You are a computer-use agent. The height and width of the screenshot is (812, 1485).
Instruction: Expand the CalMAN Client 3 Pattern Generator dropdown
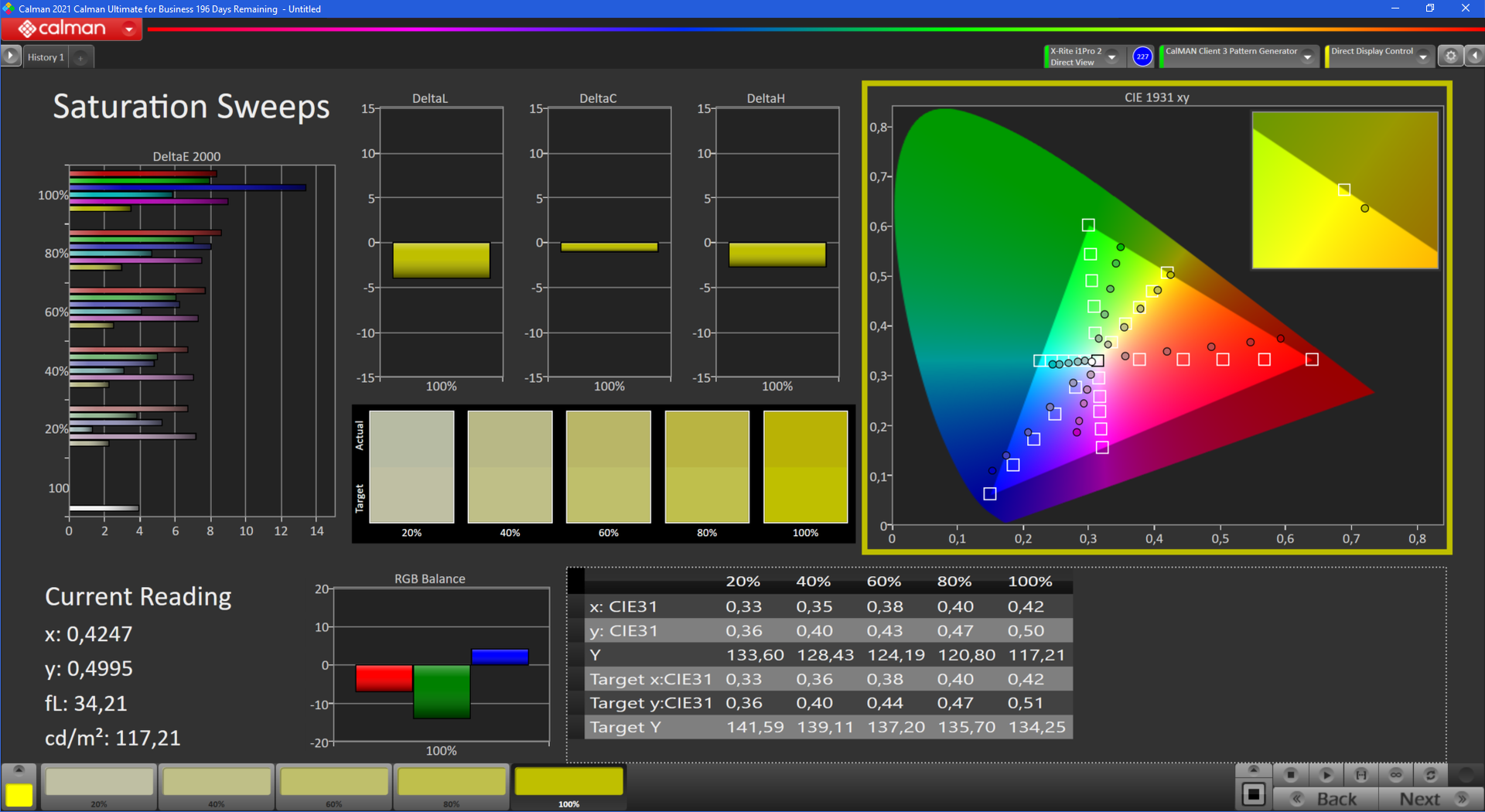point(1307,56)
